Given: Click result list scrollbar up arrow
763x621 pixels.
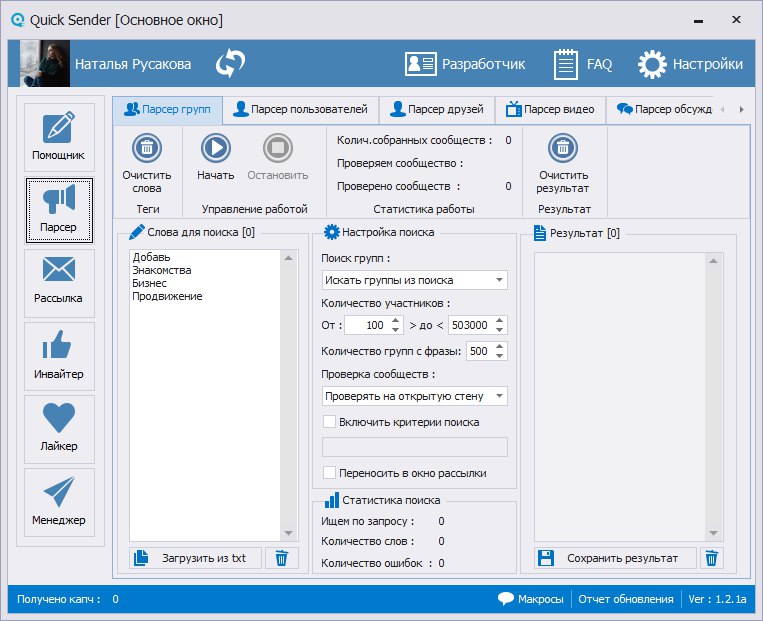Looking at the screenshot, I should coord(713,261).
